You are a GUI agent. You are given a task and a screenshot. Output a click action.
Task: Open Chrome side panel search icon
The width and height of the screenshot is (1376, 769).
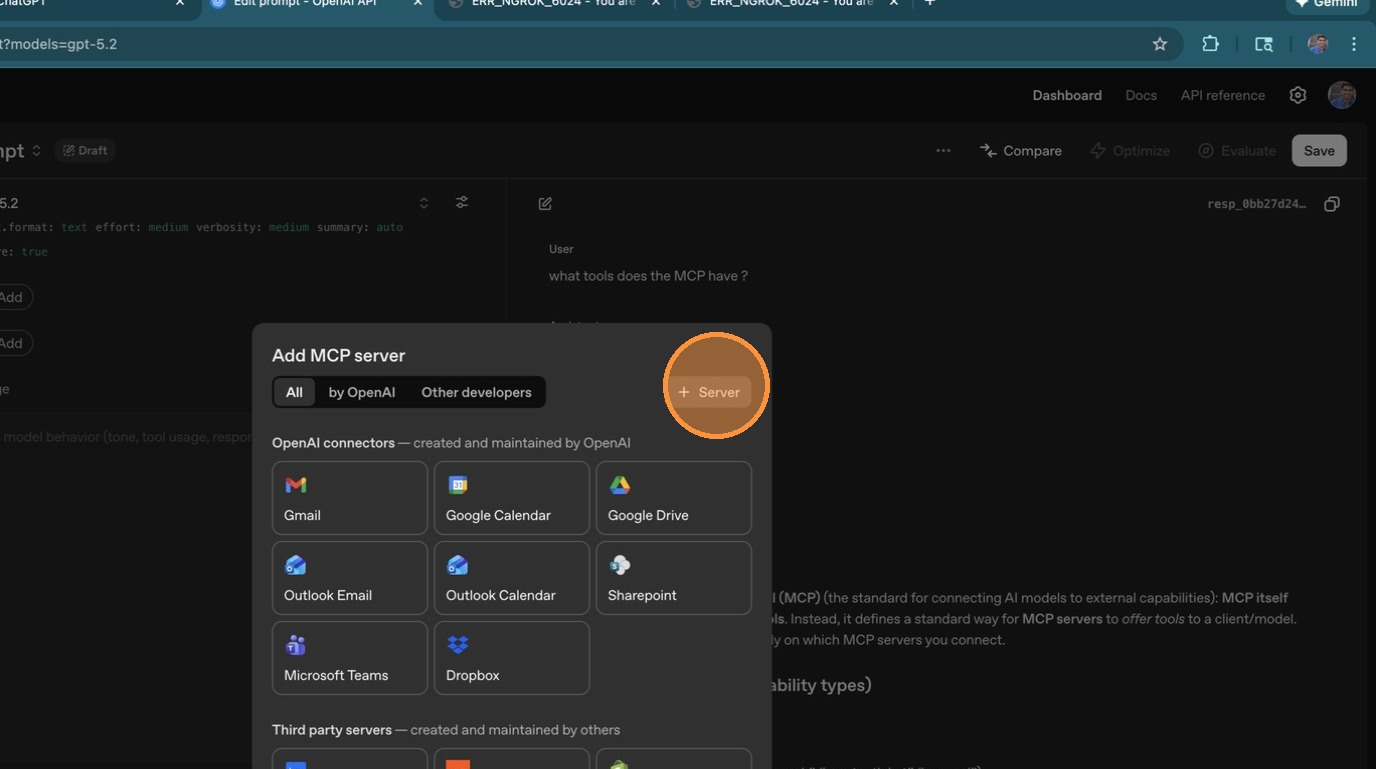(x=1264, y=44)
